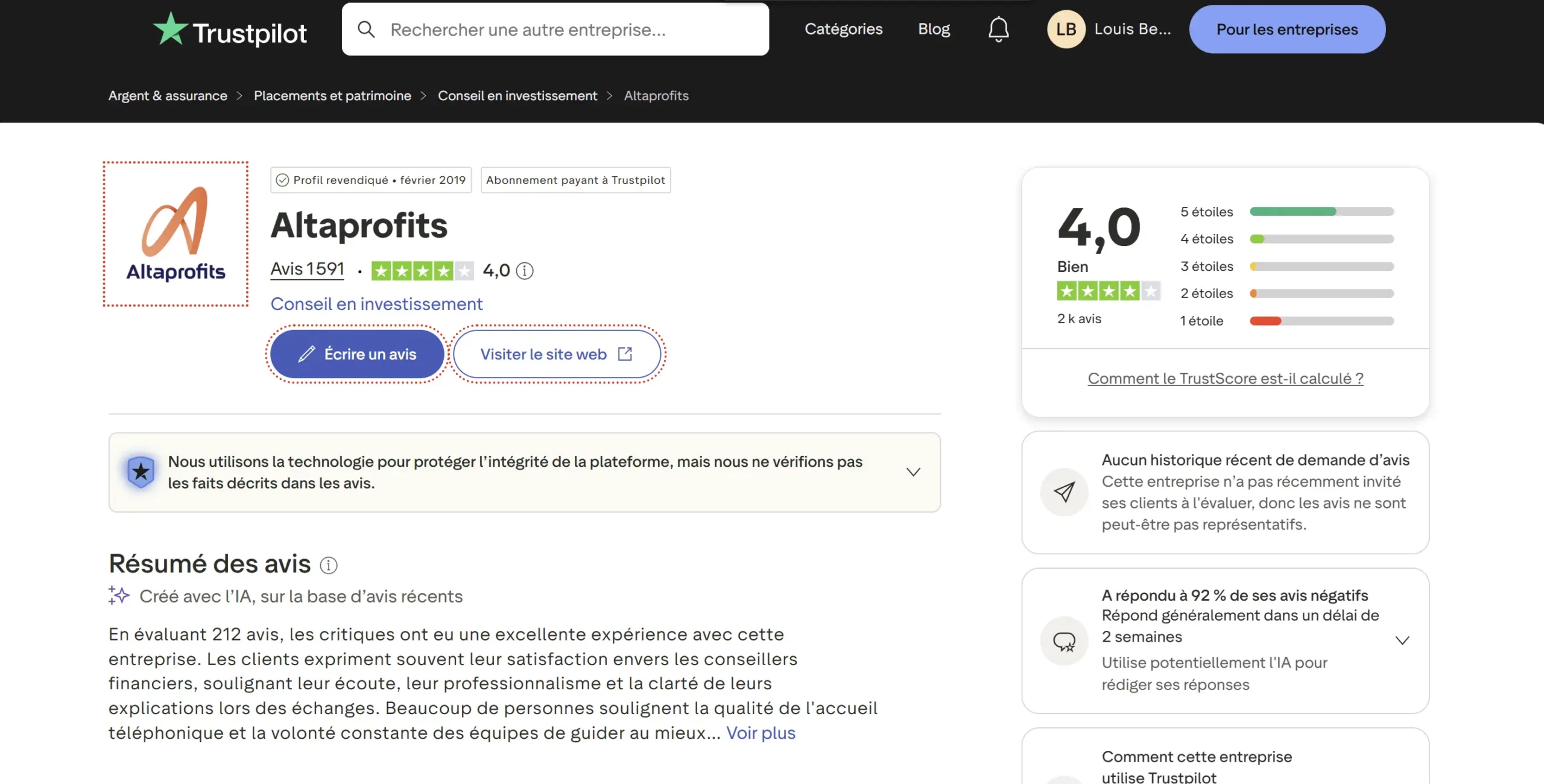This screenshot has width=1544, height=784.
Task: Click the shield star integrity icon
Action: click(141, 472)
